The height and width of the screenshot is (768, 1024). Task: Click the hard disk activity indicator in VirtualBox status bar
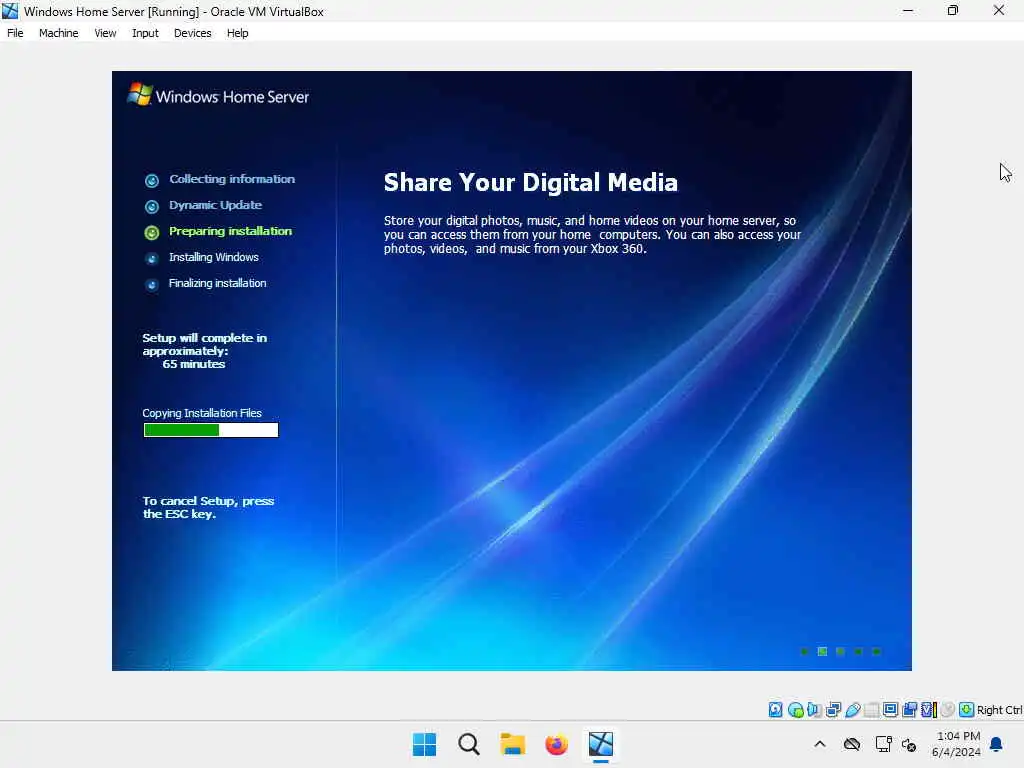pos(775,709)
